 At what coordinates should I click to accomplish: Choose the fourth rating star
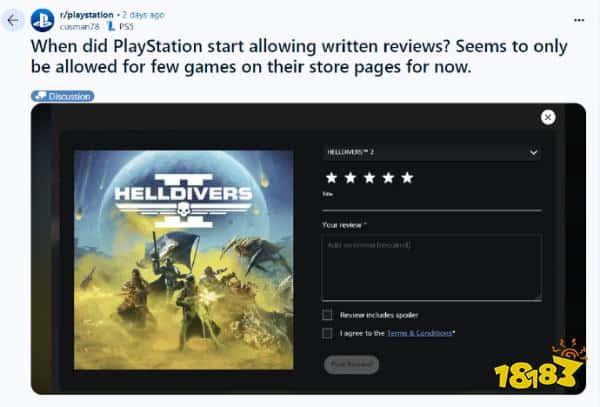388,178
